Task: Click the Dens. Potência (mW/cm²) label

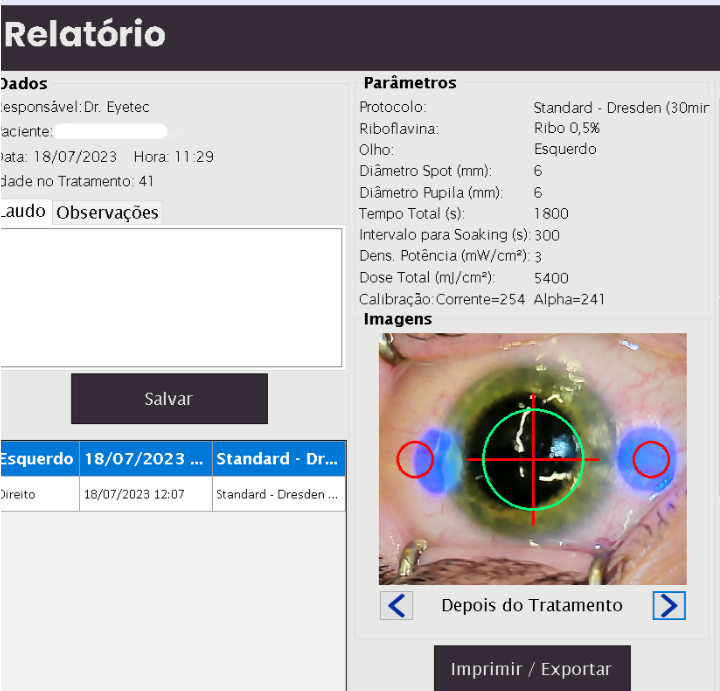Action: coord(444,256)
